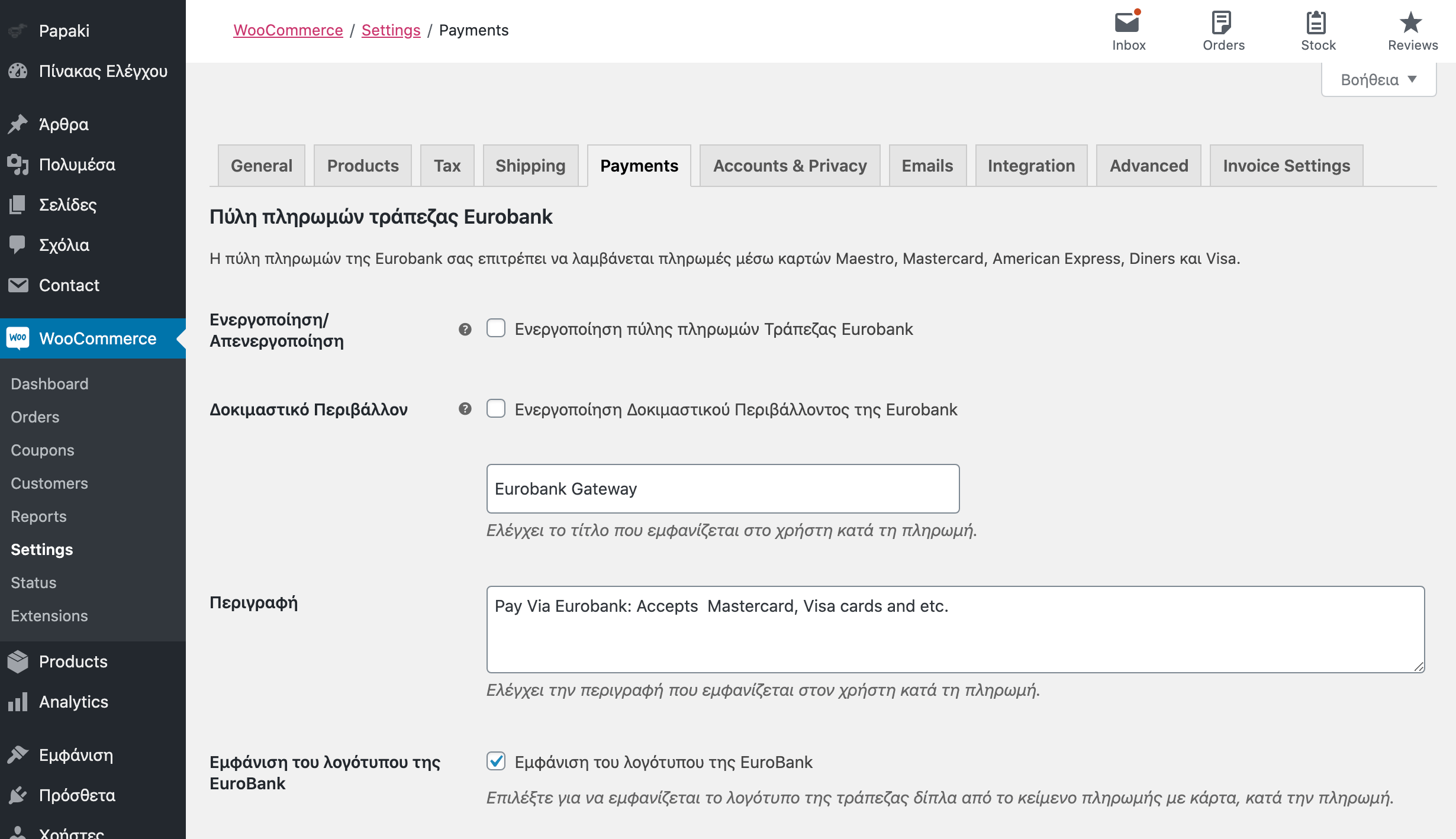Click the Papaki icon in the sidebar
The height and width of the screenshot is (839, 1456).
pyautogui.click(x=18, y=30)
